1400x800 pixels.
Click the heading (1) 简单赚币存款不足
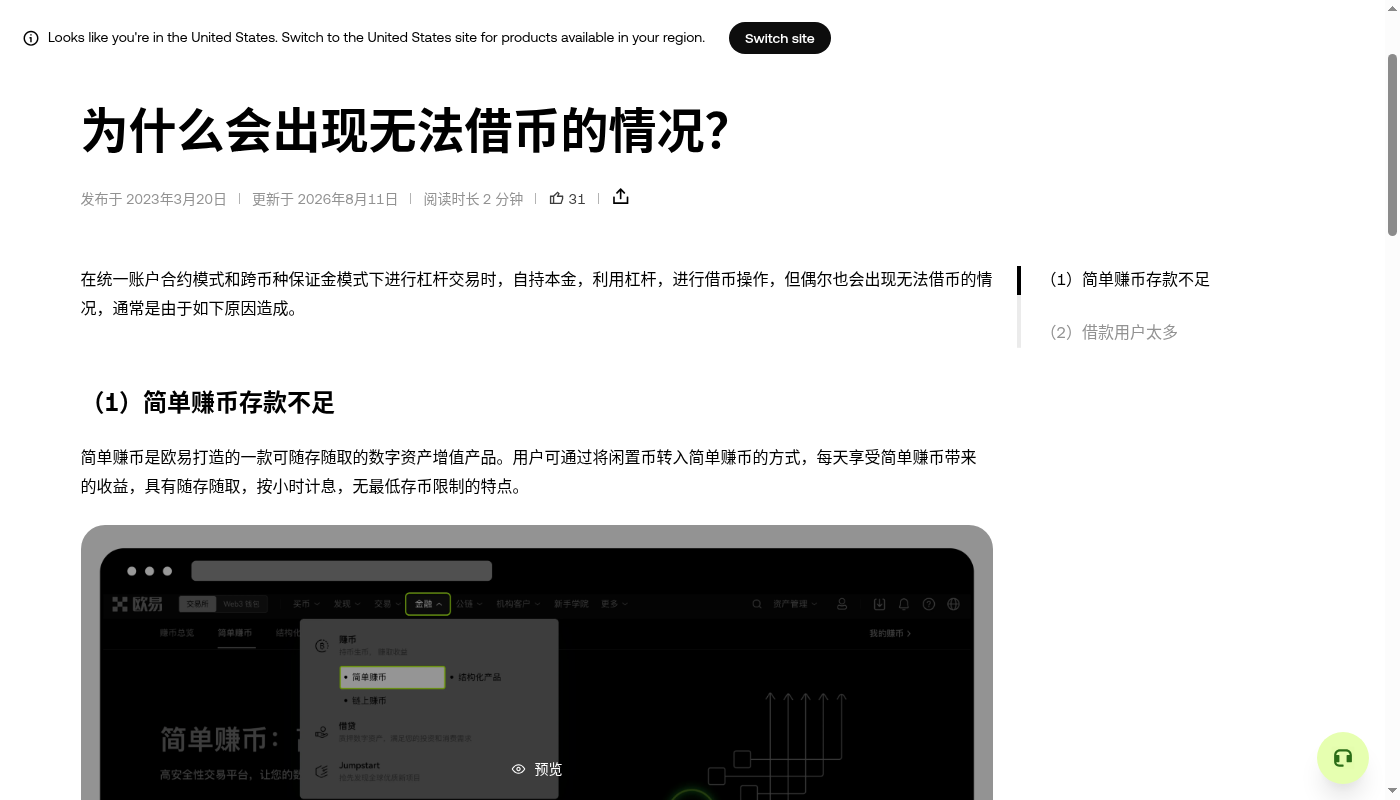[x=208, y=402]
